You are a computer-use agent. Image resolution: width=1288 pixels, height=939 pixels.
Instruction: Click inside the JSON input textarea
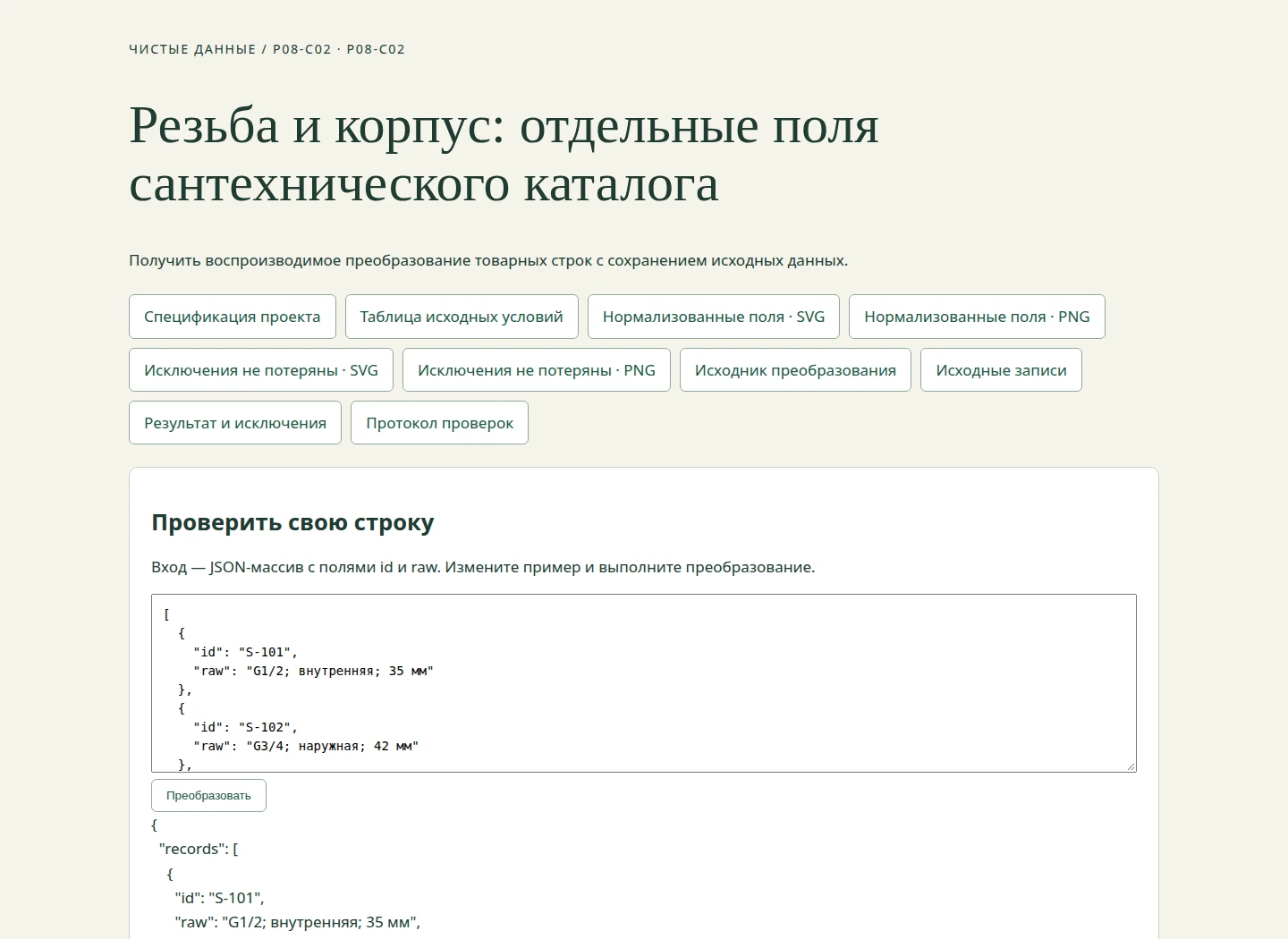[644, 683]
